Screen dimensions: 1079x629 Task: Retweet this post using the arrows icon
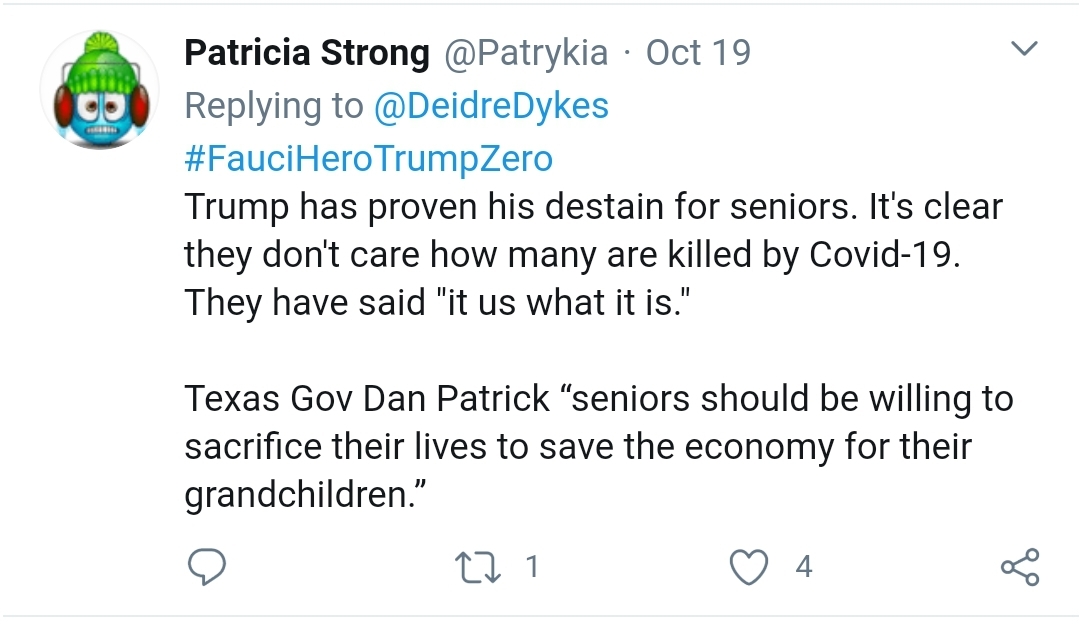point(478,568)
